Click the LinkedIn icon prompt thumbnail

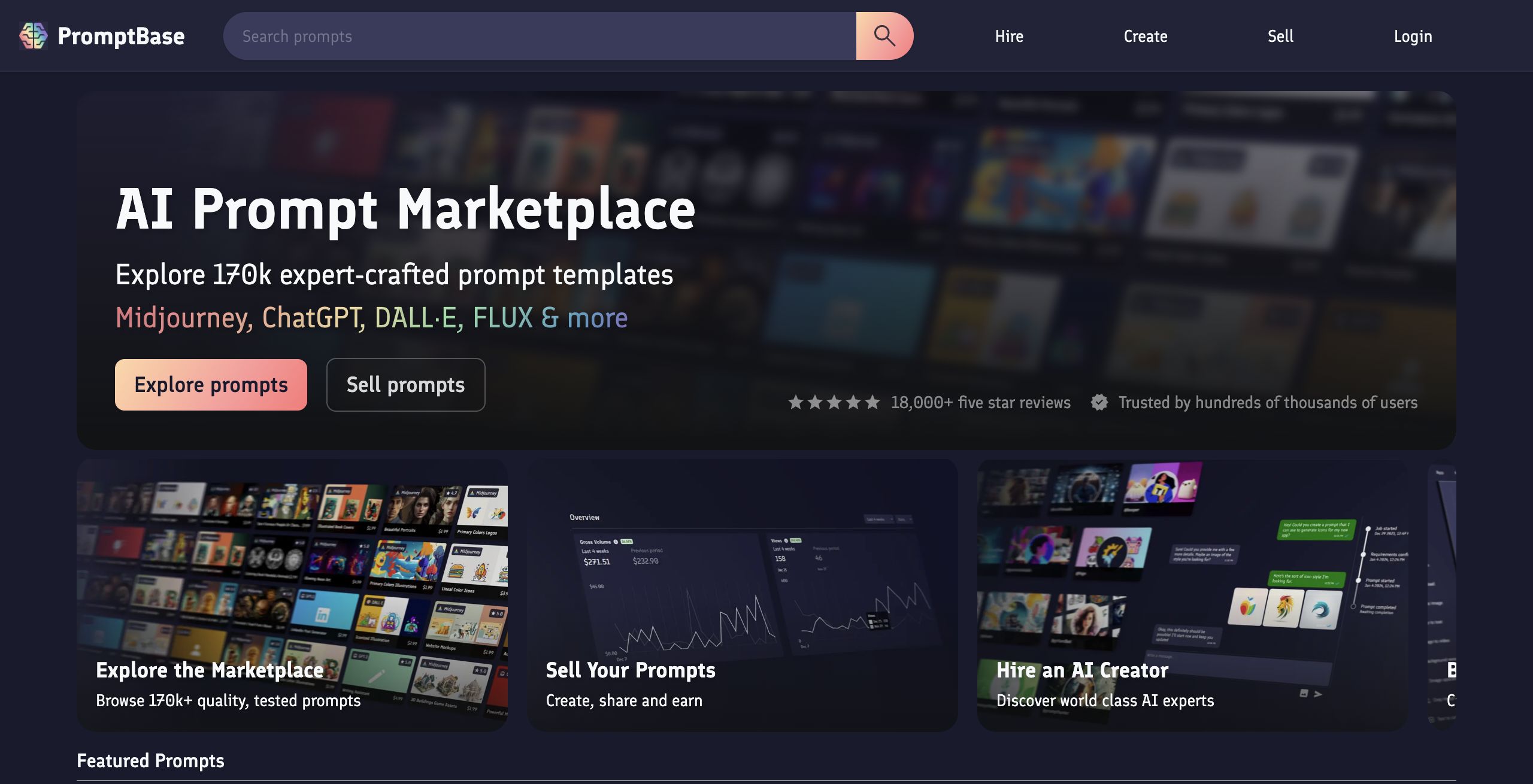point(322,613)
